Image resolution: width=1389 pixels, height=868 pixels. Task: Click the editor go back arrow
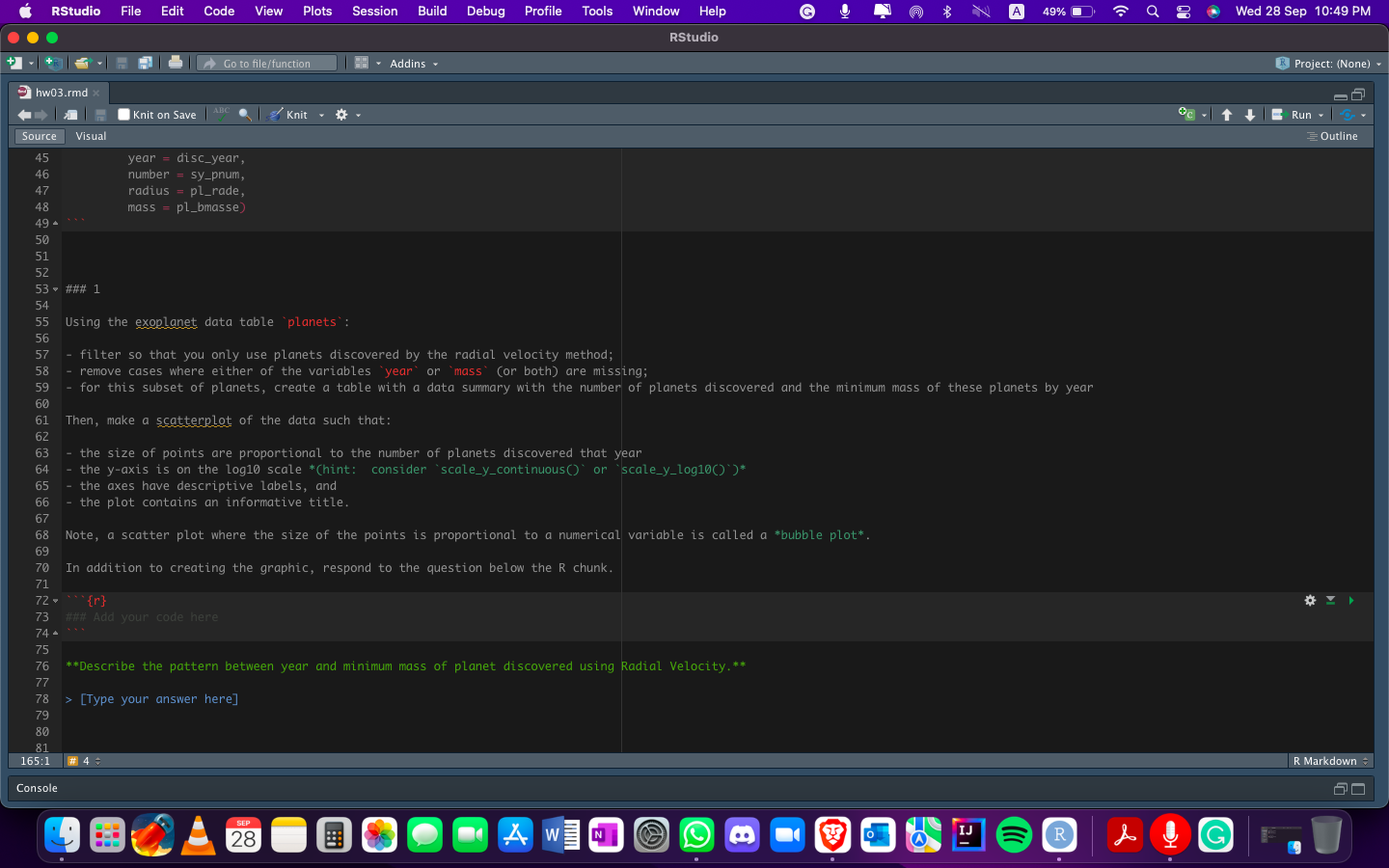pyautogui.click(x=24, y=115)
